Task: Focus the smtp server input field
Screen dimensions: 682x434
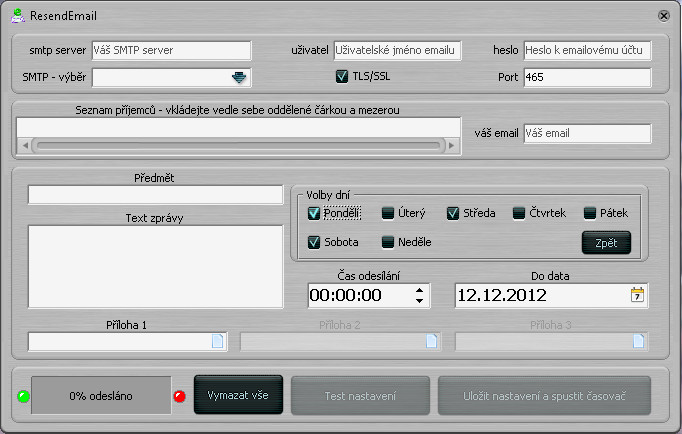Action: point(171,50)
